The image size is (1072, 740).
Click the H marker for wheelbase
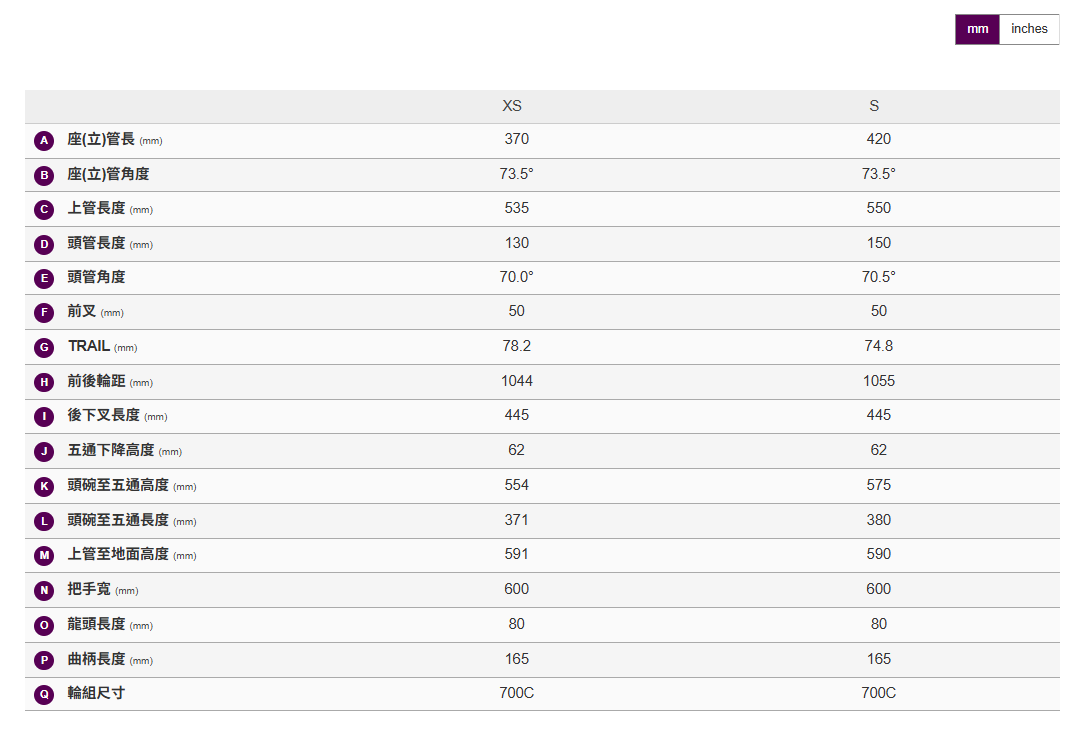(44, 382)
